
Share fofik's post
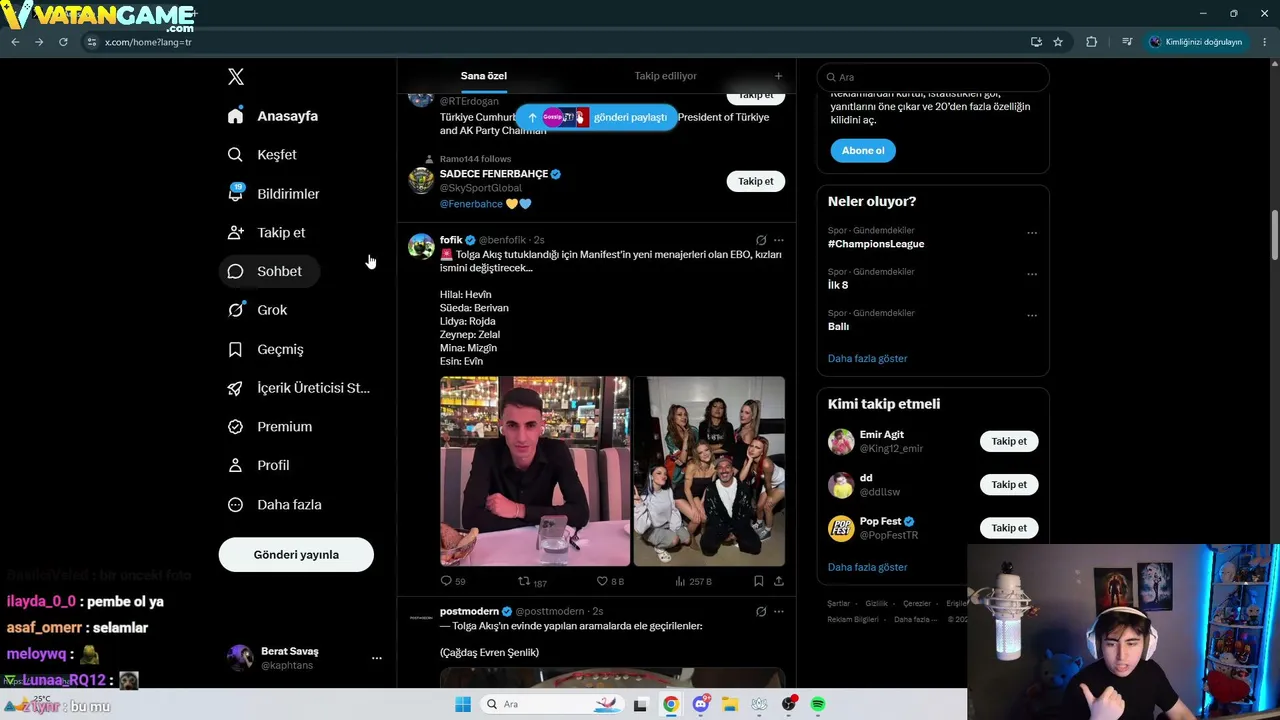(x=779, y=581)
